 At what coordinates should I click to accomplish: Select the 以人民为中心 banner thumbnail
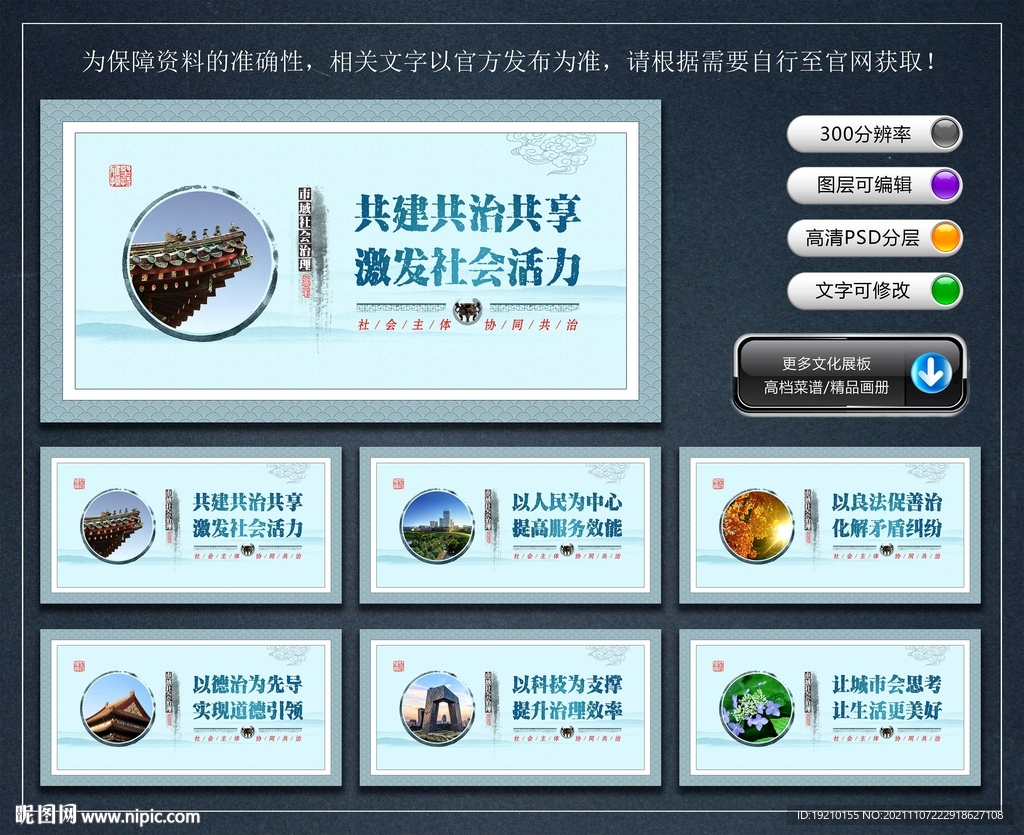pos(510,526)
